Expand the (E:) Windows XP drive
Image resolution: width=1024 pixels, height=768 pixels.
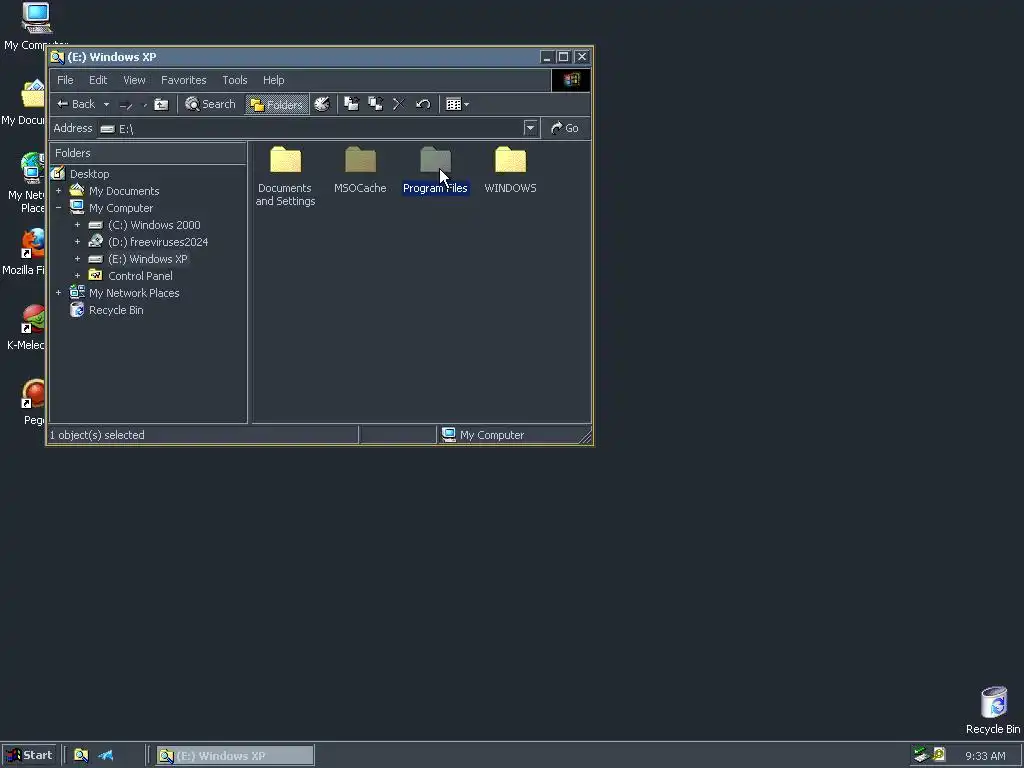(77, 259)
